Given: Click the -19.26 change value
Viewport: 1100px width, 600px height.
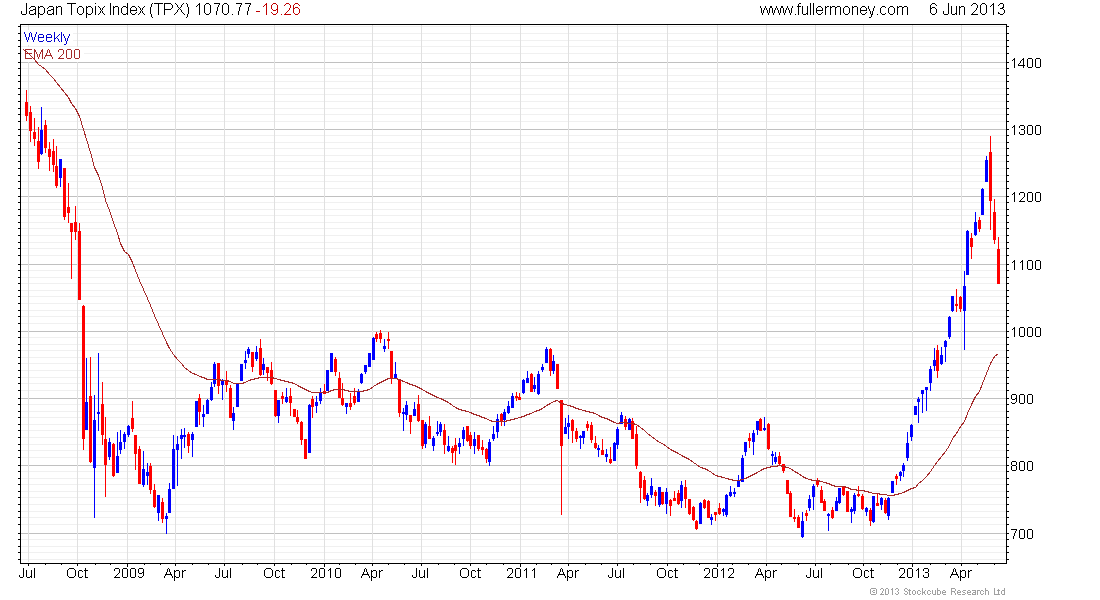Looking at the screenshot, I should pos(278,10).
